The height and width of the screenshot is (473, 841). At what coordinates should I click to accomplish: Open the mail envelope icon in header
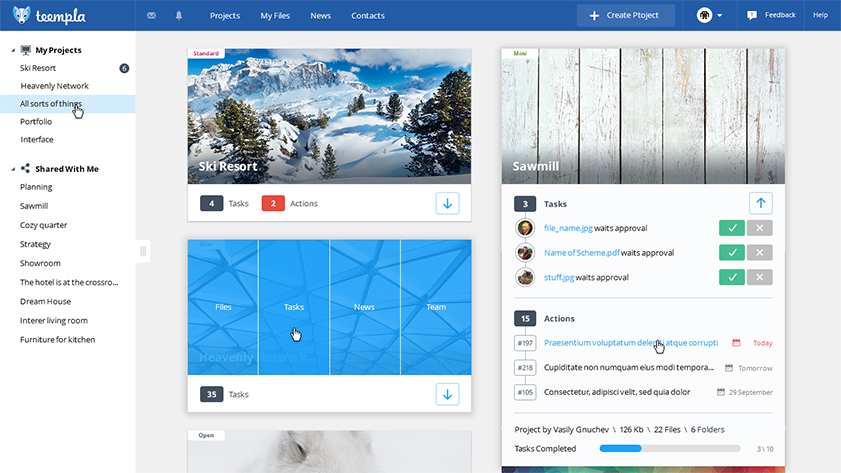tap(151, 16)
